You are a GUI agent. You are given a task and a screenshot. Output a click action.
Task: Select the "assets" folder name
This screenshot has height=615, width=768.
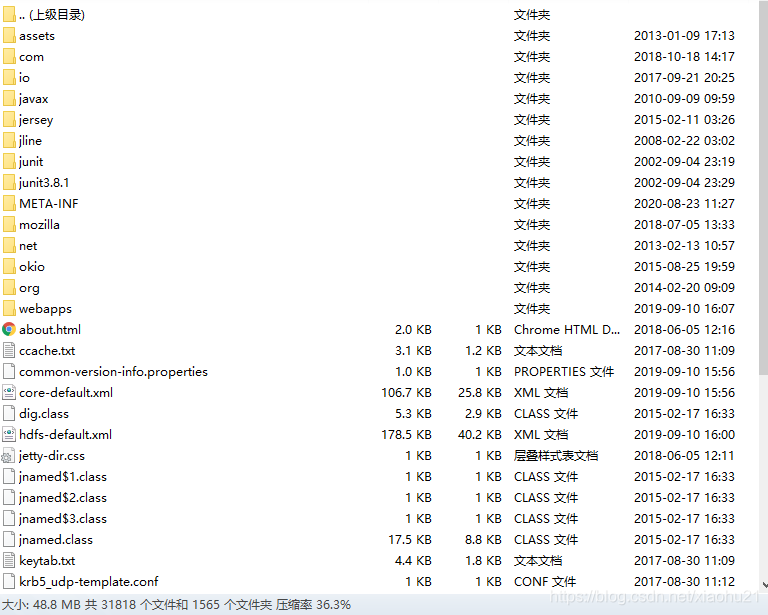(37, 36)
